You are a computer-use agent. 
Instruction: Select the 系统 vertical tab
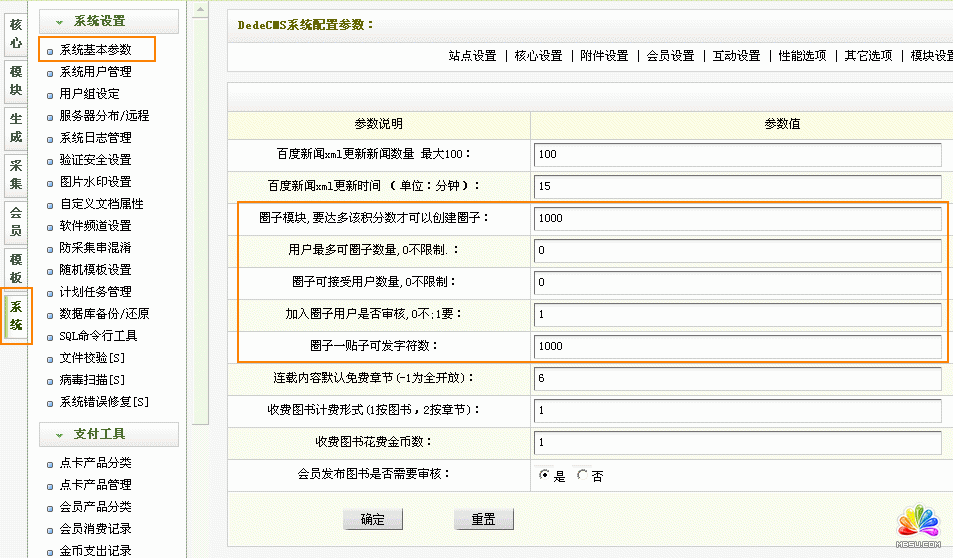16,315
